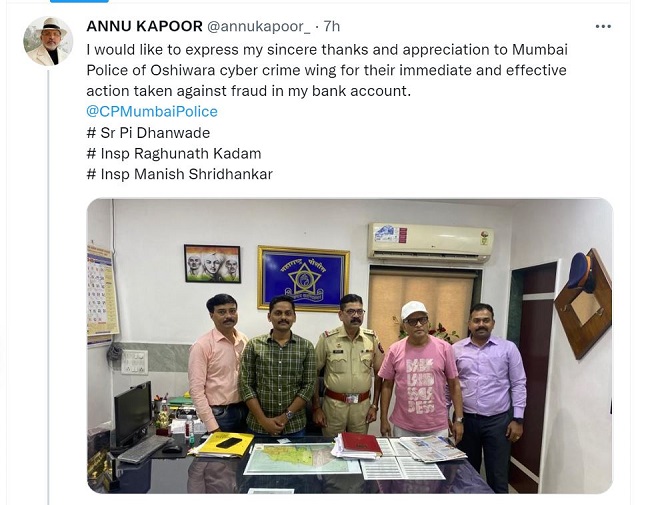Click the man in pink T-shirt in photo

pos(420,371)
